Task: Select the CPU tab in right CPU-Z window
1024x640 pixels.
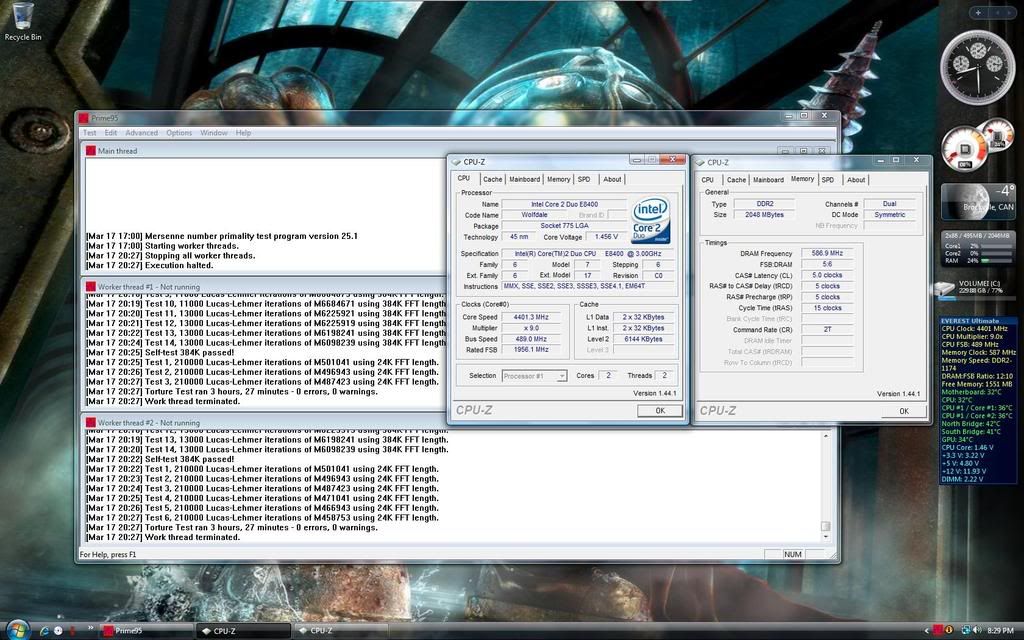Action: (x=707, y=180)
